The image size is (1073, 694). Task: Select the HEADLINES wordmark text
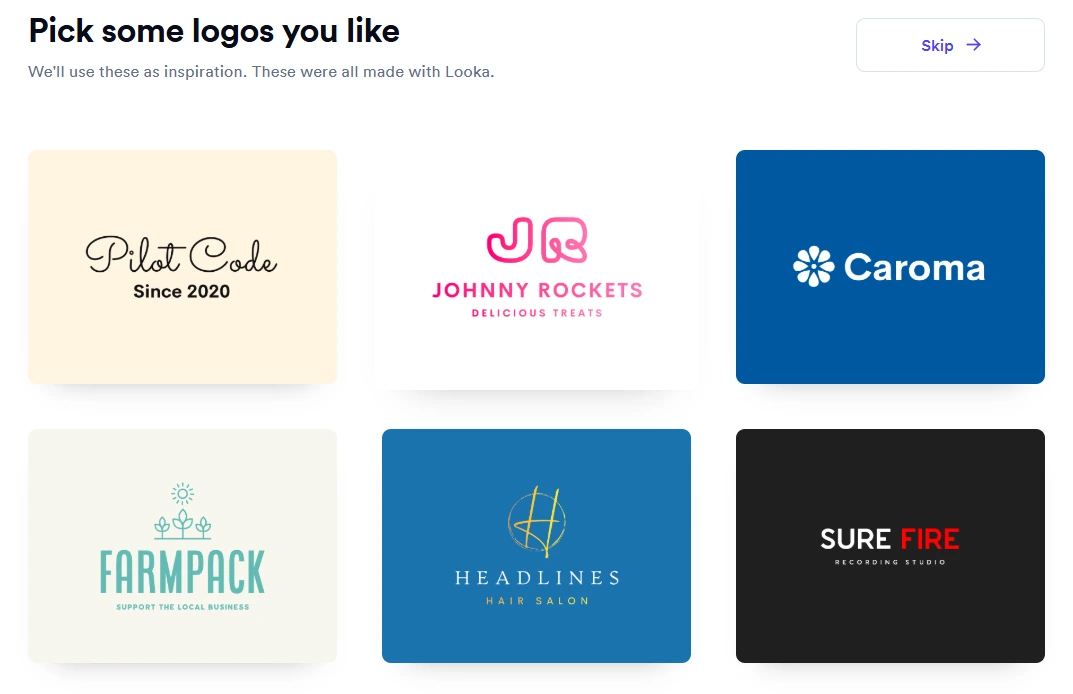point(537,578)
